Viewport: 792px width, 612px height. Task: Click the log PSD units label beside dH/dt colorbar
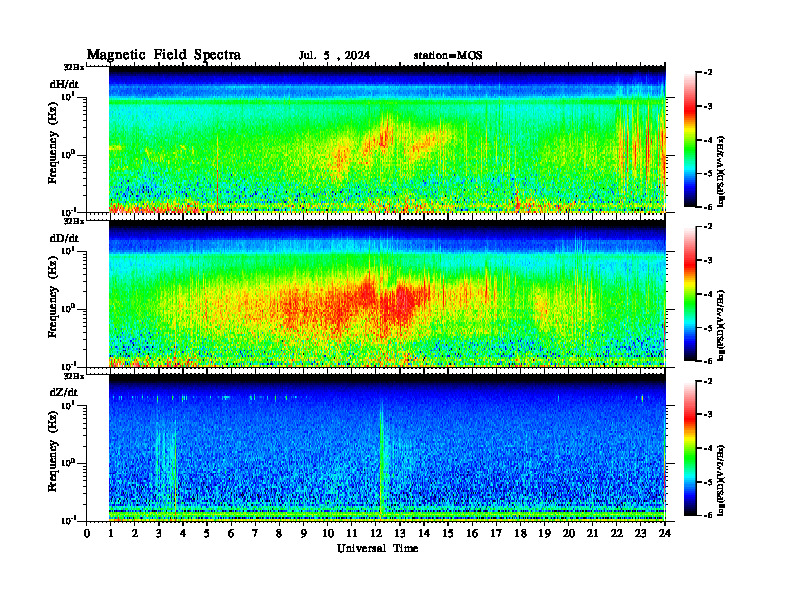pos(721,171)
